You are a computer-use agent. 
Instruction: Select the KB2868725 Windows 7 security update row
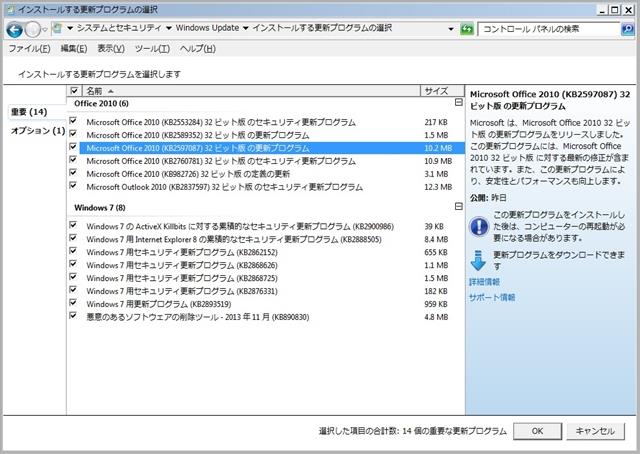click(272, 278)
